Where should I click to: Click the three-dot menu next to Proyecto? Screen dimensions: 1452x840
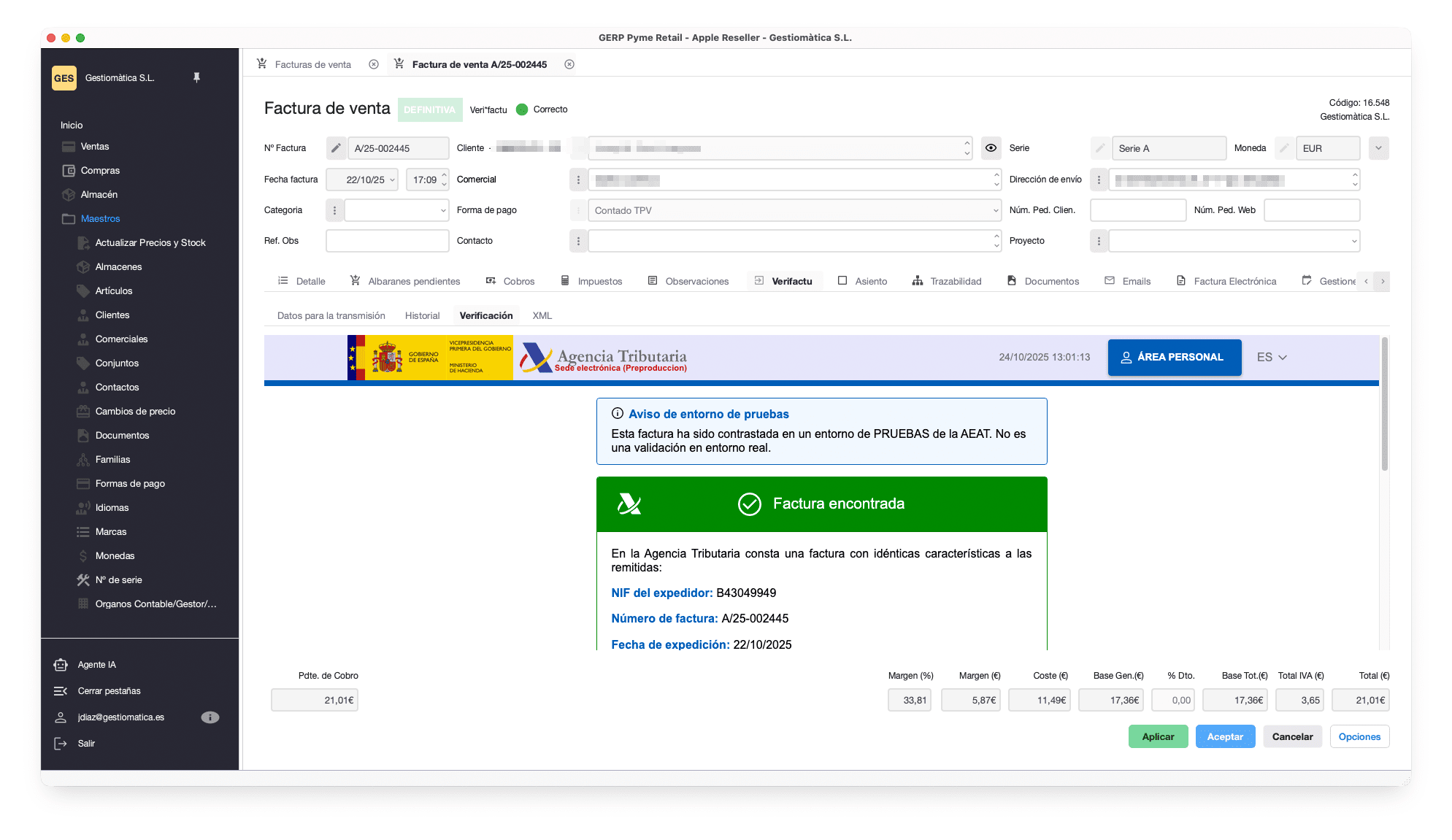1099,241
